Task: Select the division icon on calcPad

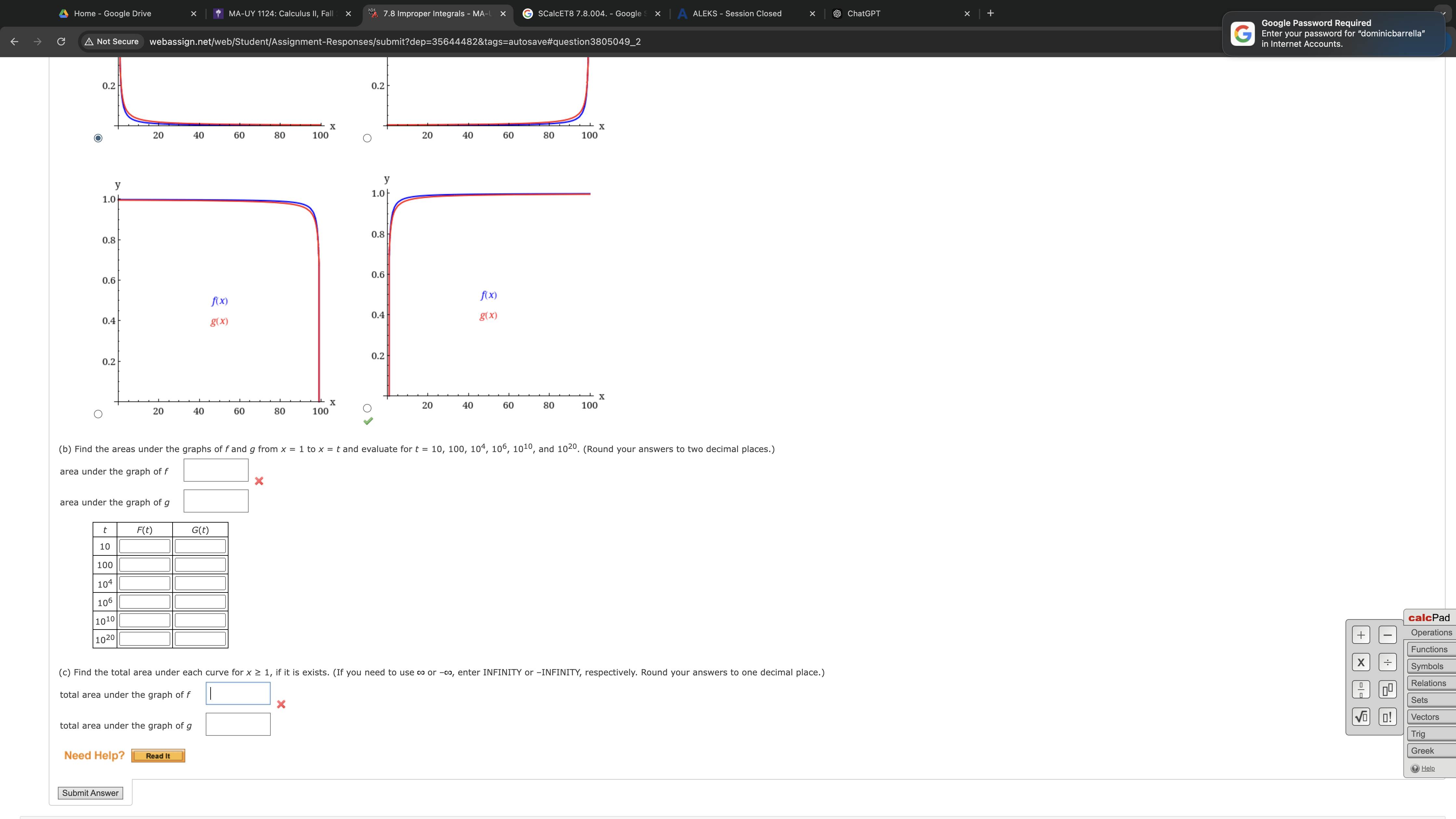Action: 1388,662
